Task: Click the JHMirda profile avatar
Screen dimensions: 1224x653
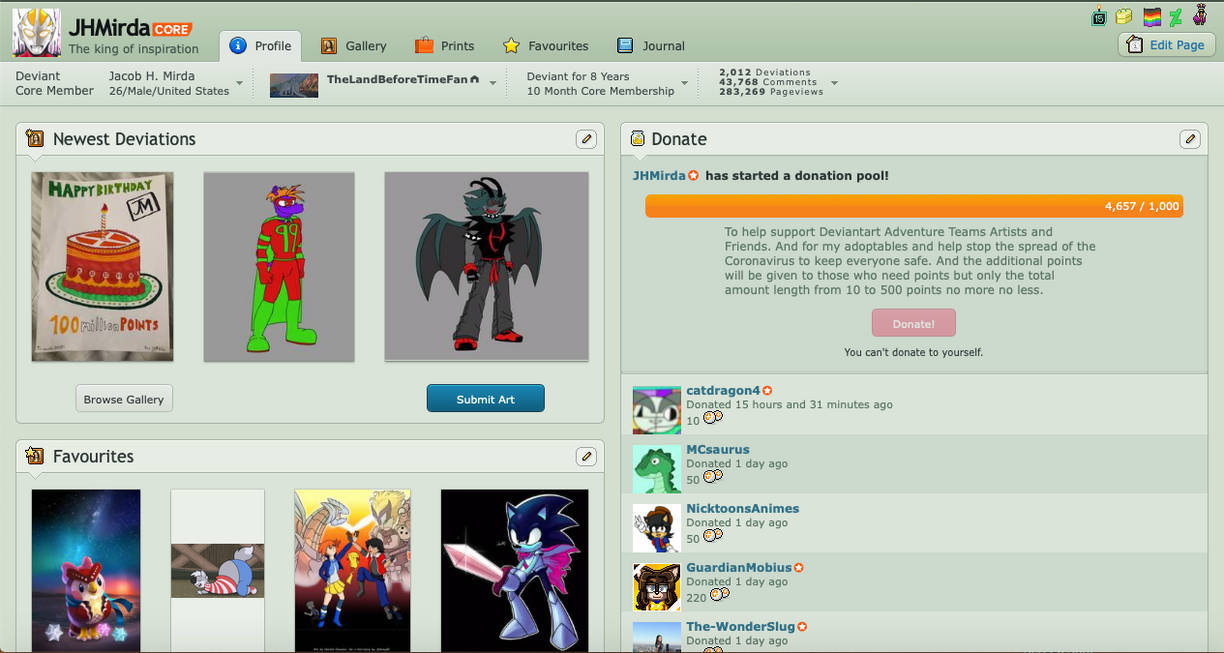Action: click(x=36, y=32)
